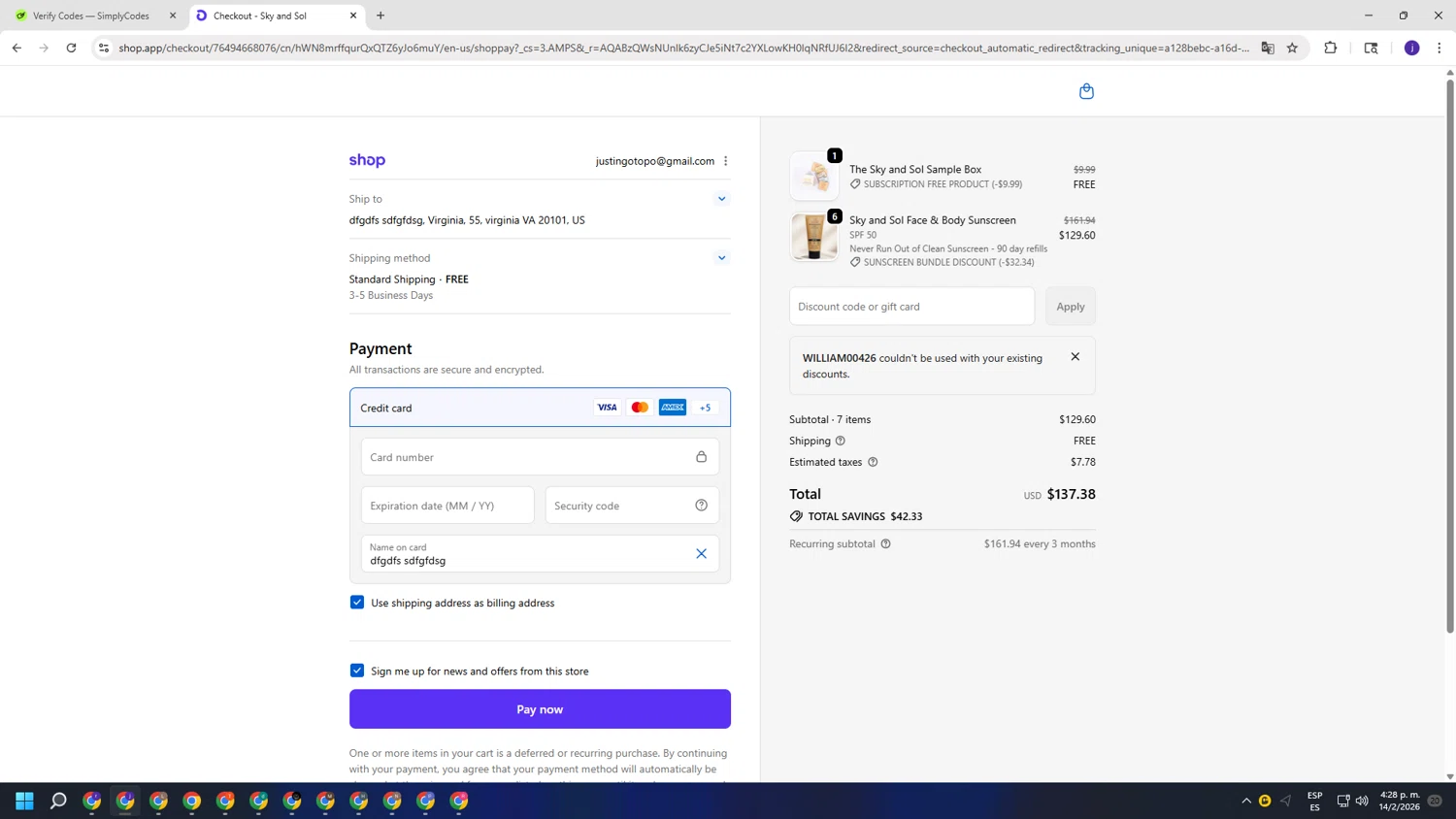Focus the Security code field
Screen dimensions: 1456x819
coord(632,506)
